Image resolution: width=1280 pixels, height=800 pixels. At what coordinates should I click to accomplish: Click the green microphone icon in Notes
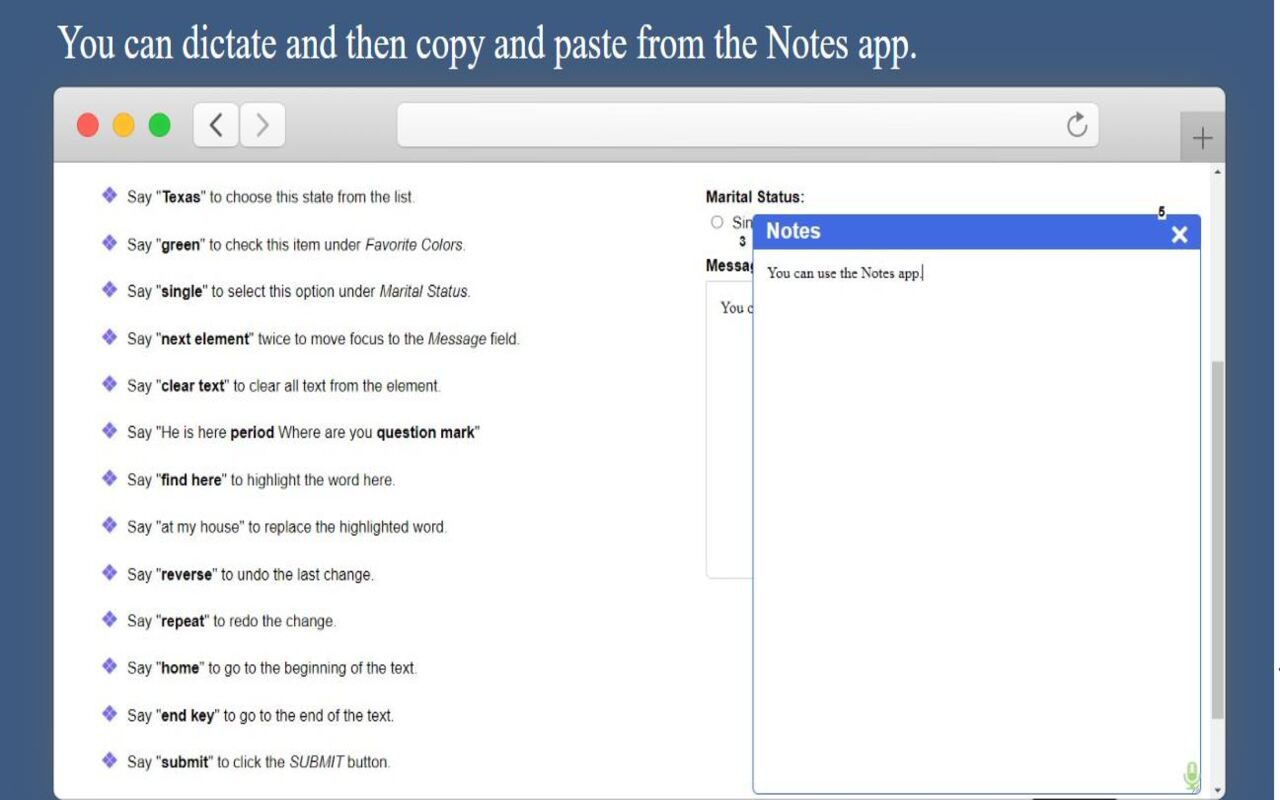(x=1190, y=775)
